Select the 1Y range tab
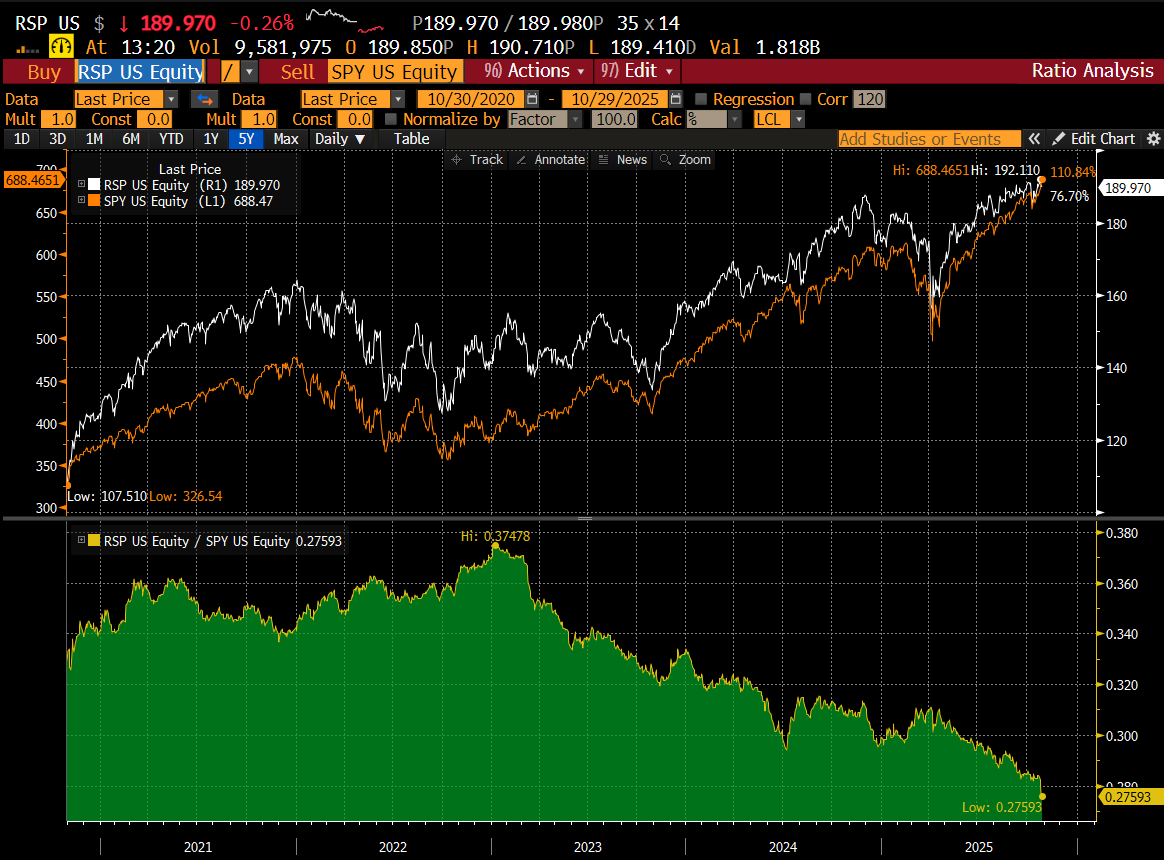The image size is (1164, 860). 211,139
